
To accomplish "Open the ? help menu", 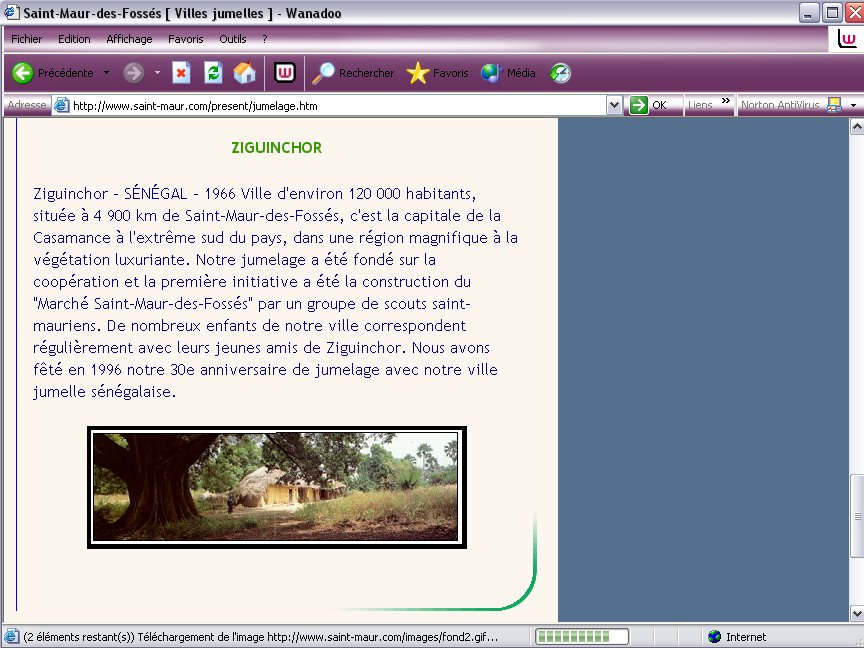I will pyautogui.click(x=264, y=39).
